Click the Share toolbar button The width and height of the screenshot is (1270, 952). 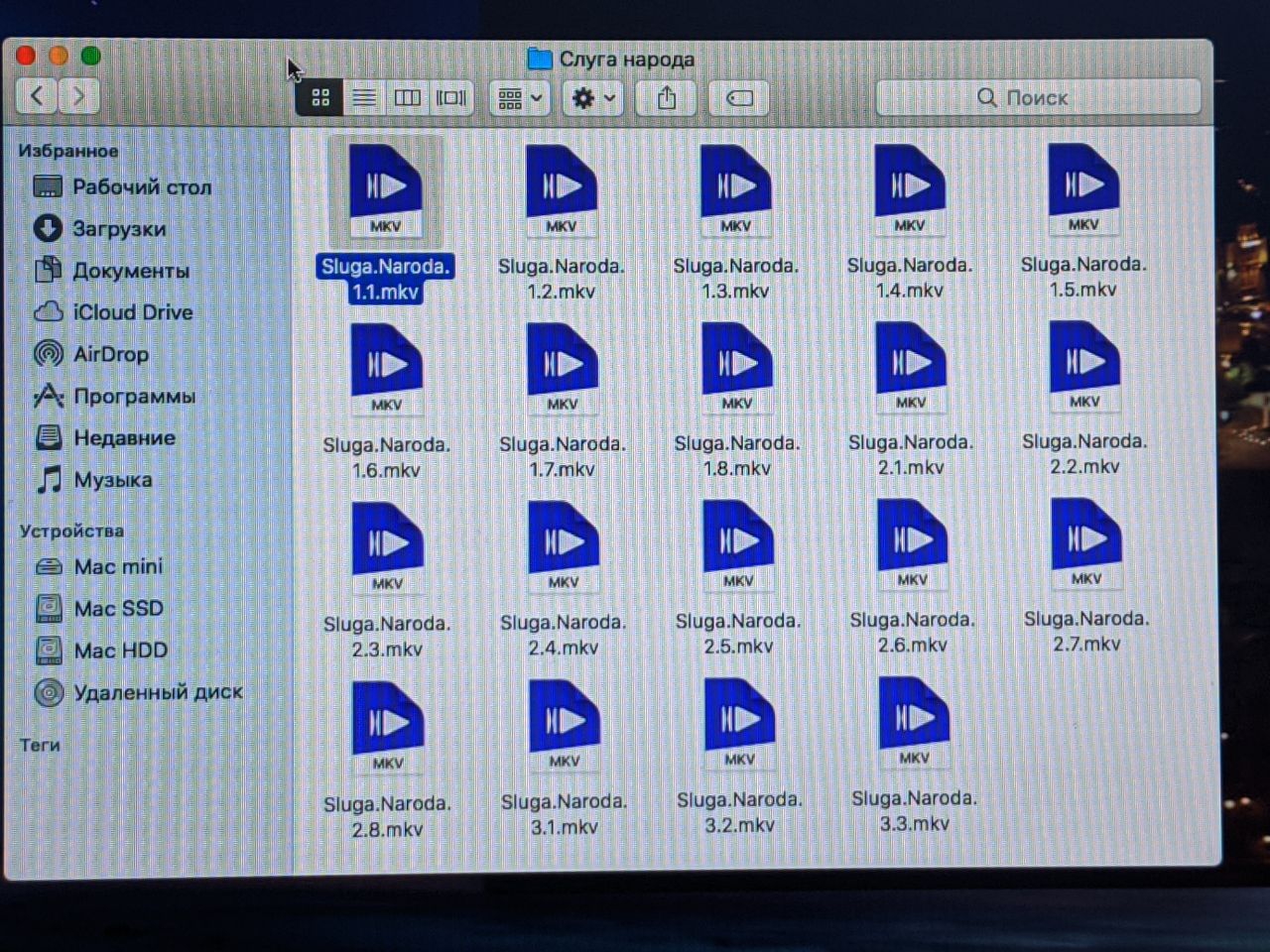667,97
